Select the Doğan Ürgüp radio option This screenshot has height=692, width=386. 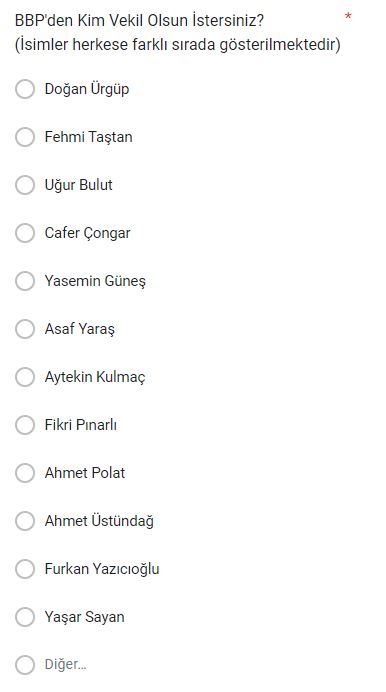coord(25,89)
